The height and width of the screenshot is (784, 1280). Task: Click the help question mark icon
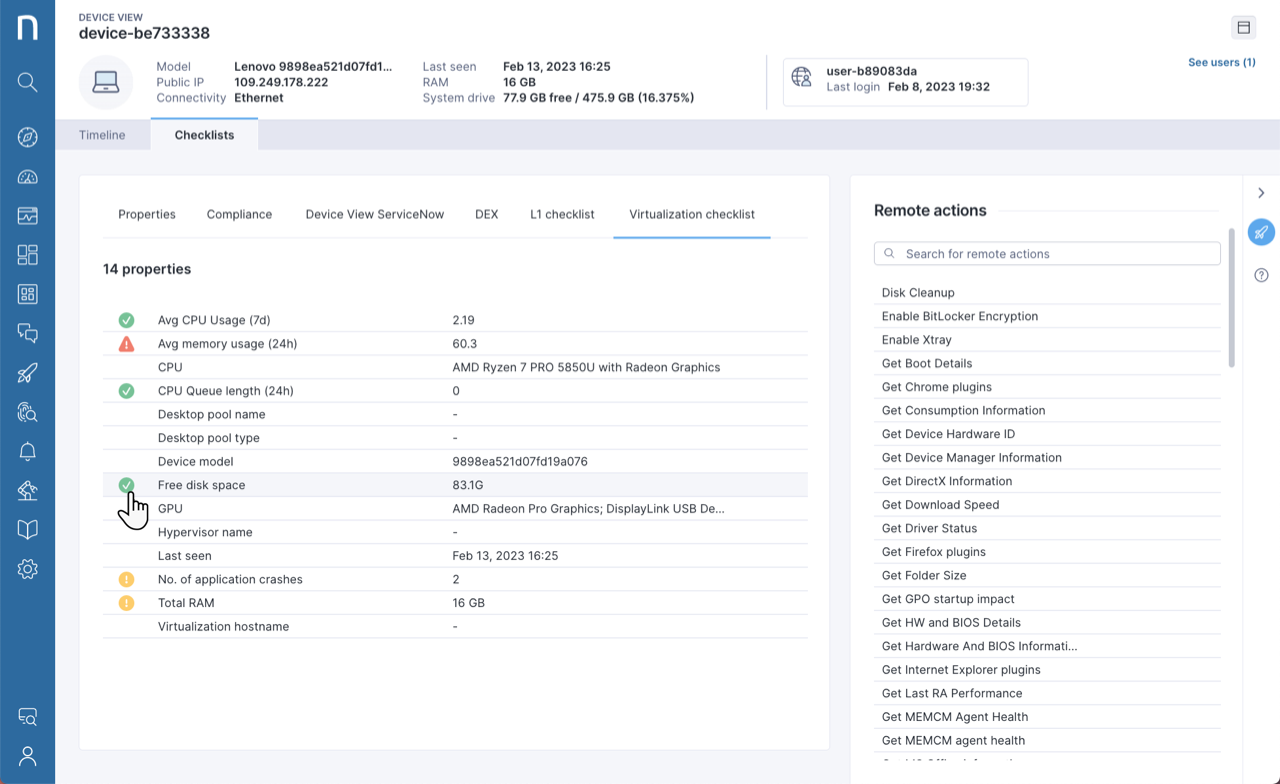point(1261,275)
